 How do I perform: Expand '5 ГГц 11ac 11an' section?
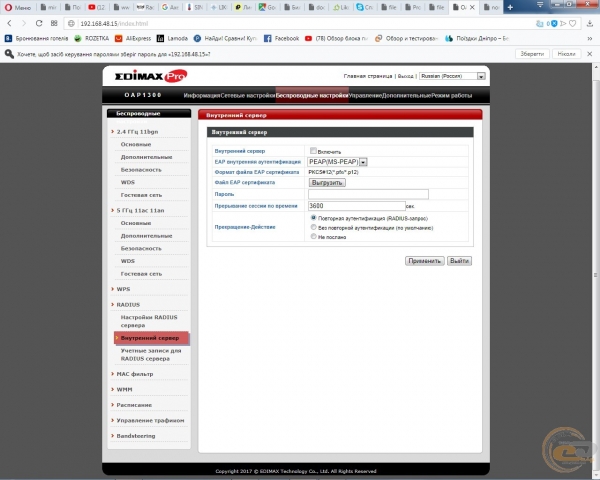coord(140,211)
